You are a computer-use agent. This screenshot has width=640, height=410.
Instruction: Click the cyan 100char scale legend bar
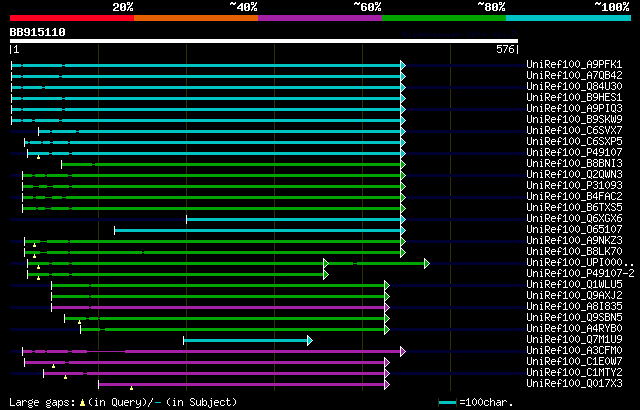tap(447, 403)
